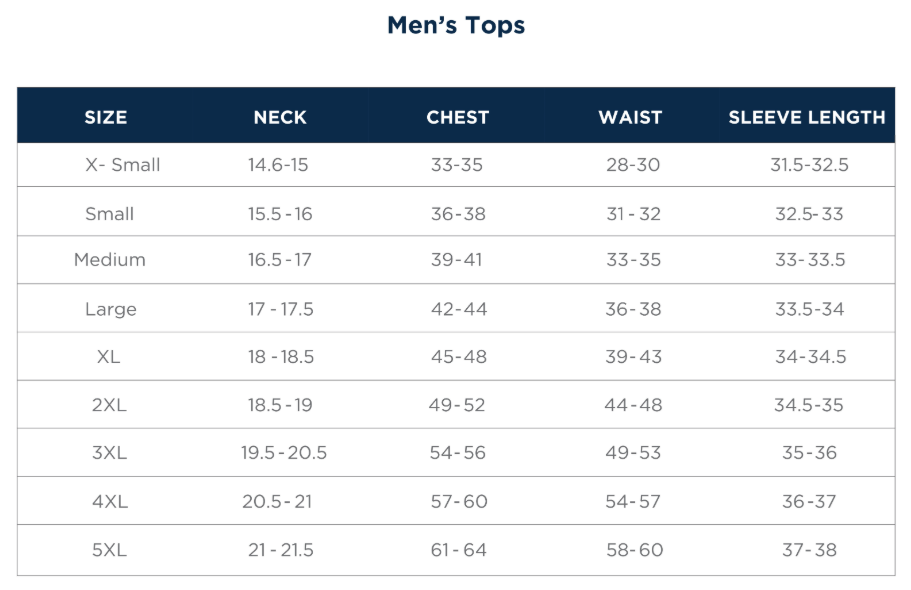Viewport: 911px width, 590px height.
Task: Click the CHEST column header
Action: 457,117
